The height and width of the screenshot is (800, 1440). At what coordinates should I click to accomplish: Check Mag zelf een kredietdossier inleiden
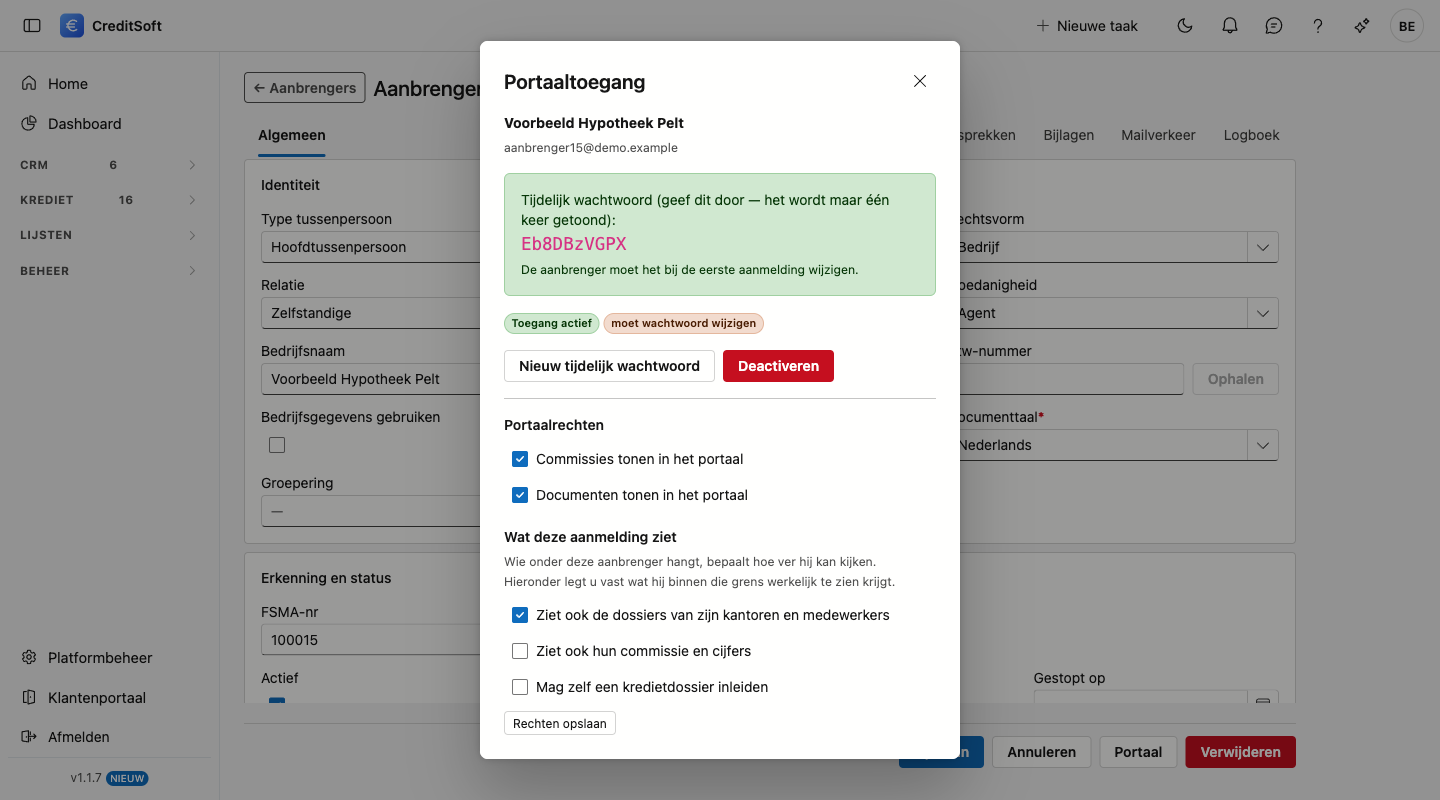point(520,687)
